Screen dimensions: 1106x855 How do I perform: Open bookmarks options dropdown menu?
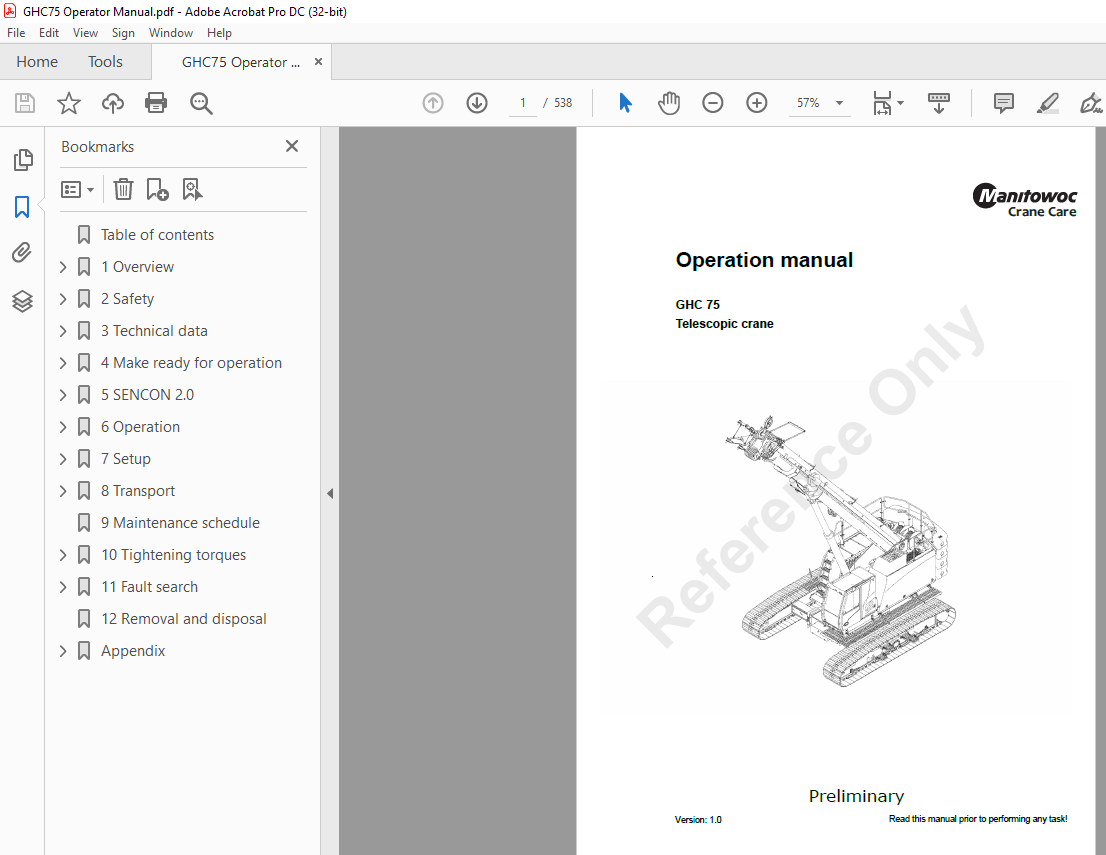(x=78, y=189)
